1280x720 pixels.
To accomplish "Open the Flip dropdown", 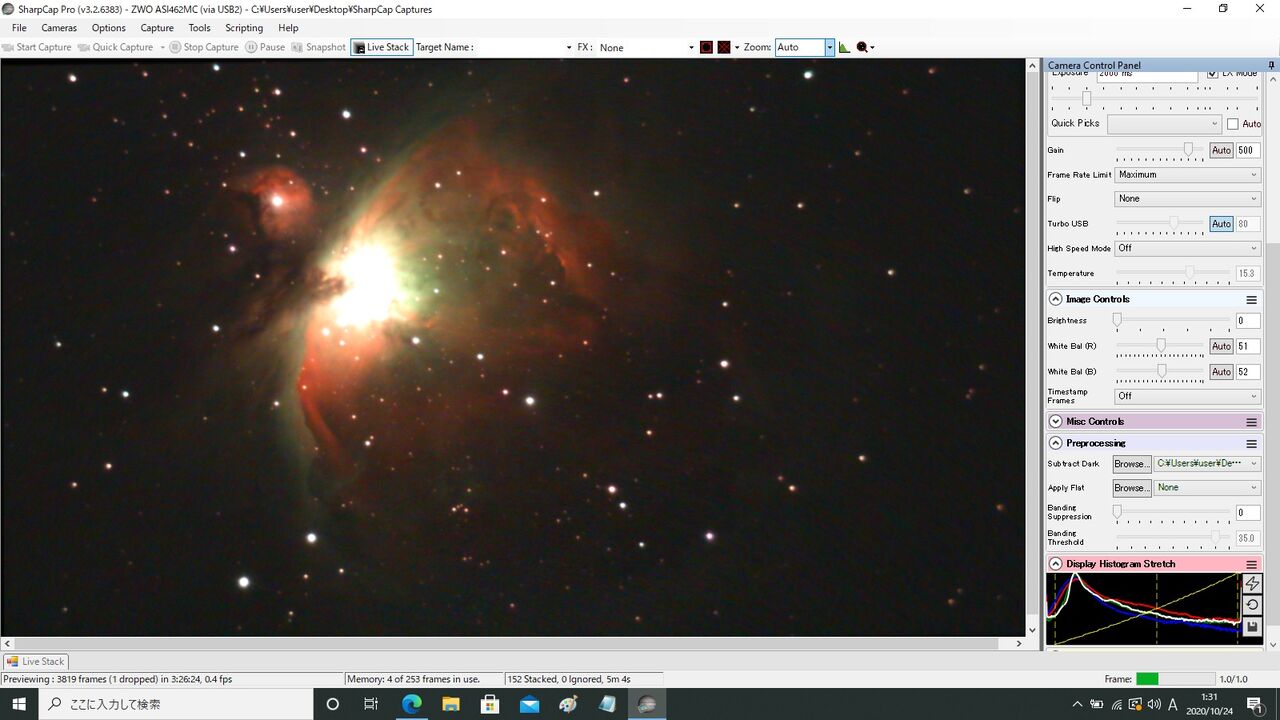I will click(1188, 199).
